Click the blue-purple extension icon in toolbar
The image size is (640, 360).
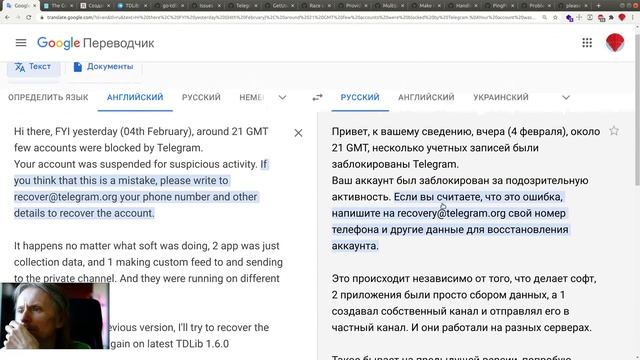(569, 18)
